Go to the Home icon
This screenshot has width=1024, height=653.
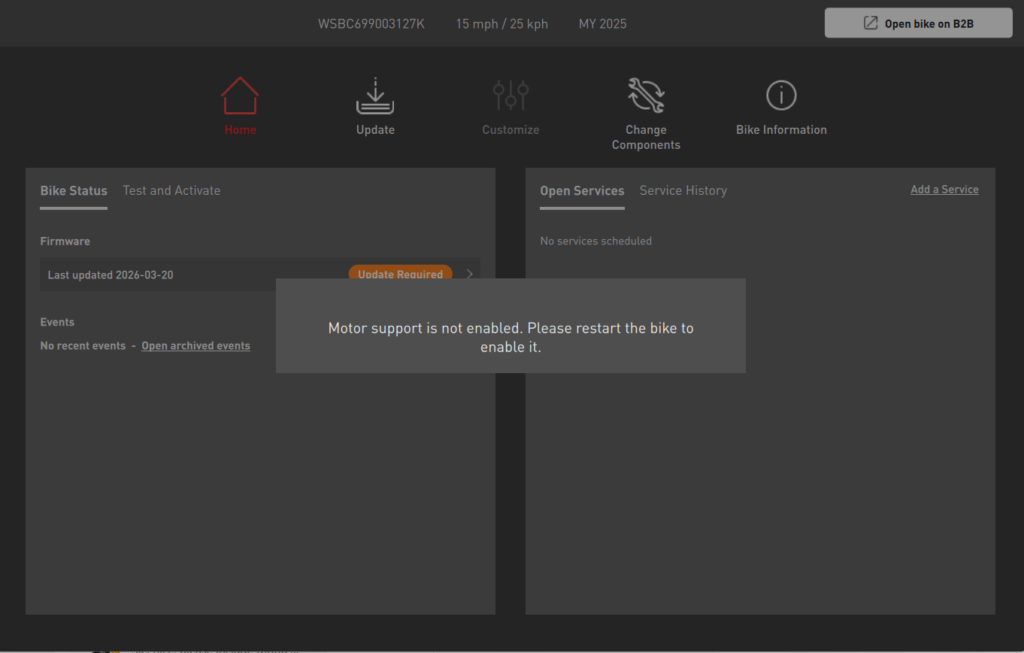tap(240, 97)
